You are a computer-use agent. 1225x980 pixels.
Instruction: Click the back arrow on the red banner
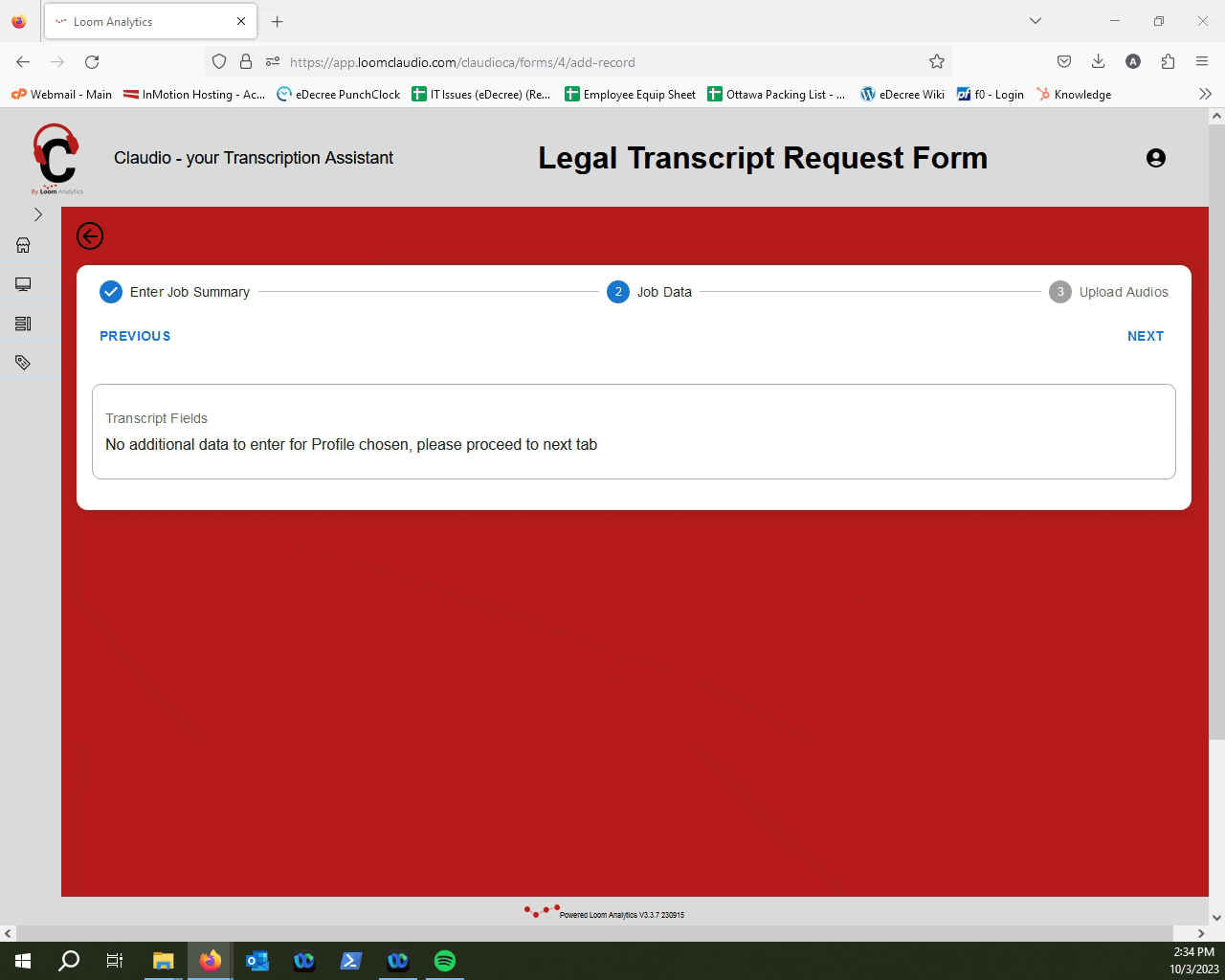[x=90, y=235]
